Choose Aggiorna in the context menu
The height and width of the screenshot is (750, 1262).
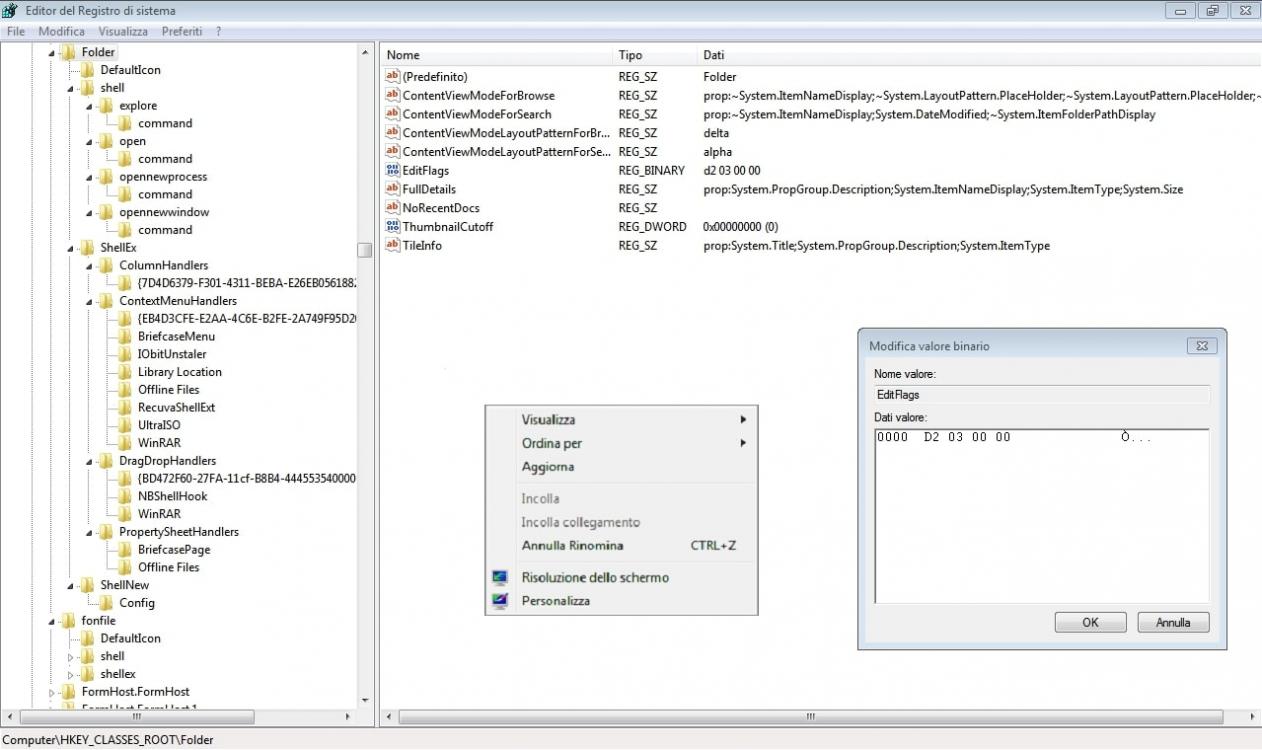click(621, 467)
